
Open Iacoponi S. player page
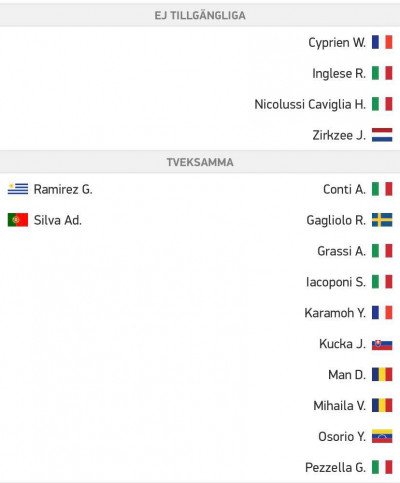pos(336,282)
